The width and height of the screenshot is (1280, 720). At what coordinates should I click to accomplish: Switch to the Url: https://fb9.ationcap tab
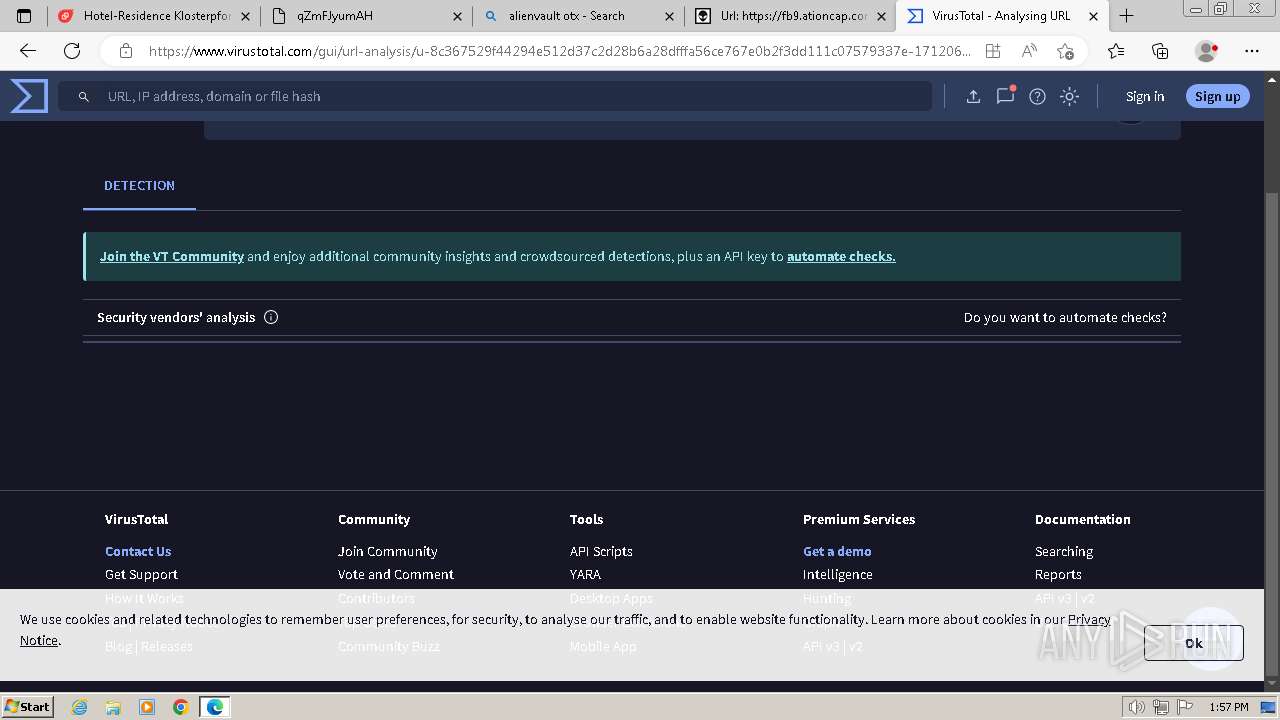coord(791,16)
